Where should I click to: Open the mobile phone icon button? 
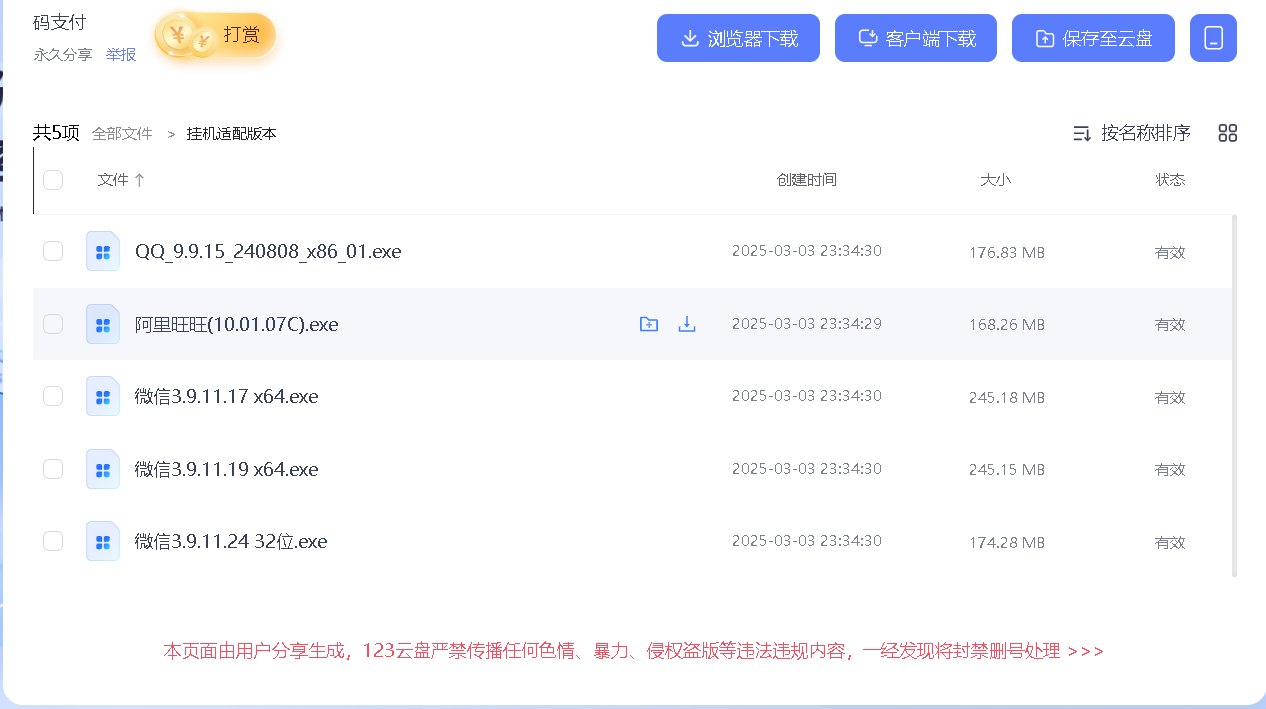click(x=1213, y=38)
